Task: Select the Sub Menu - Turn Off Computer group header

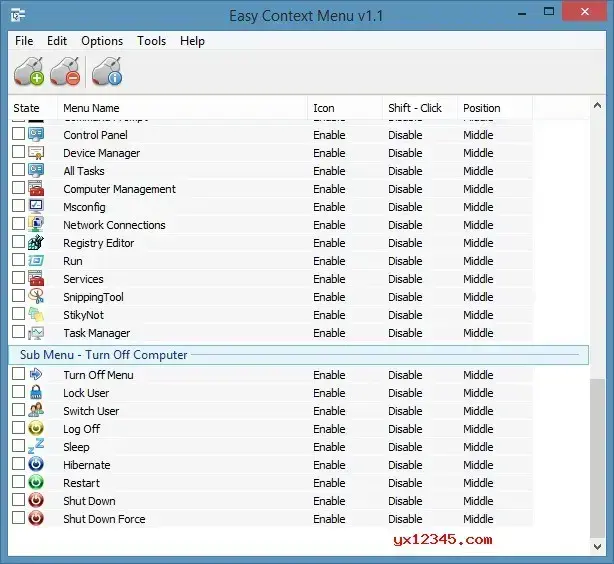Action: pyautogui.click(x=298, y=355)
